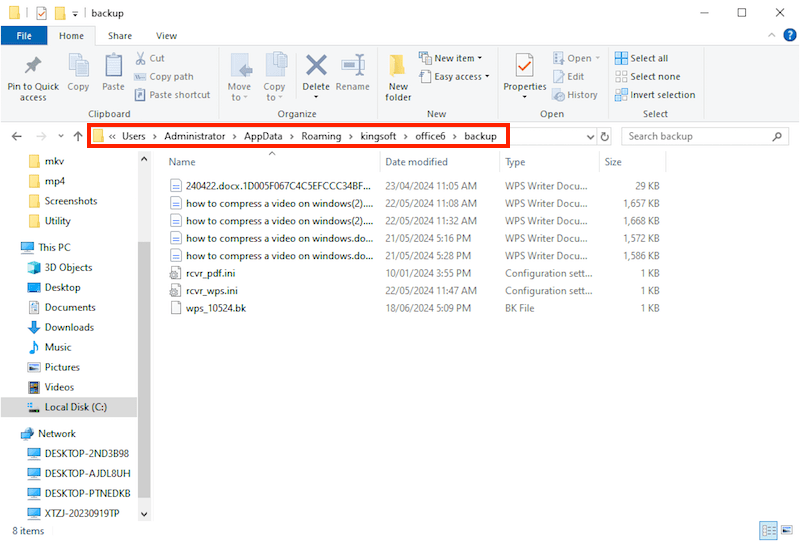Click kingsoft in the address path

click(378, 136)
